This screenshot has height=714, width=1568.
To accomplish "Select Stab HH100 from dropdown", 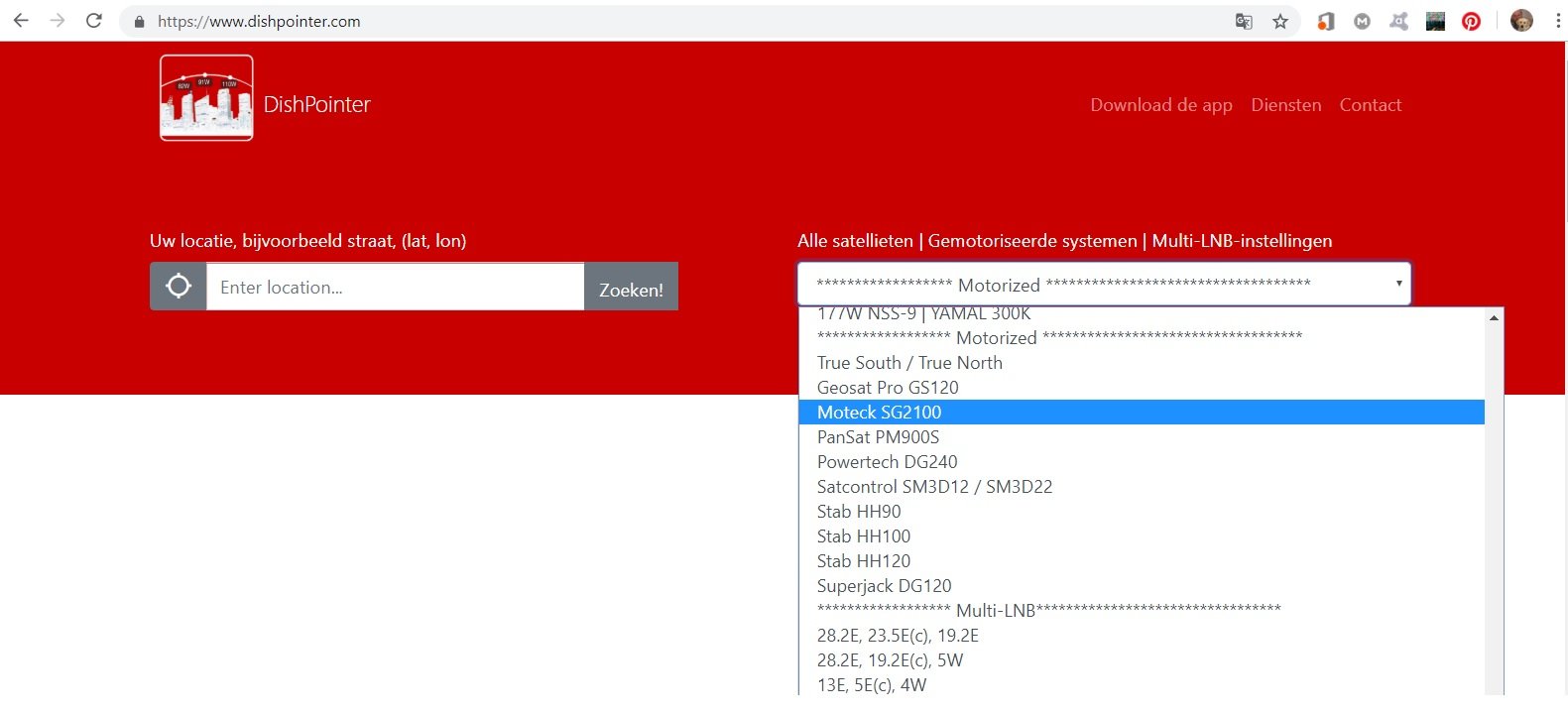I will coord(1142,536).
